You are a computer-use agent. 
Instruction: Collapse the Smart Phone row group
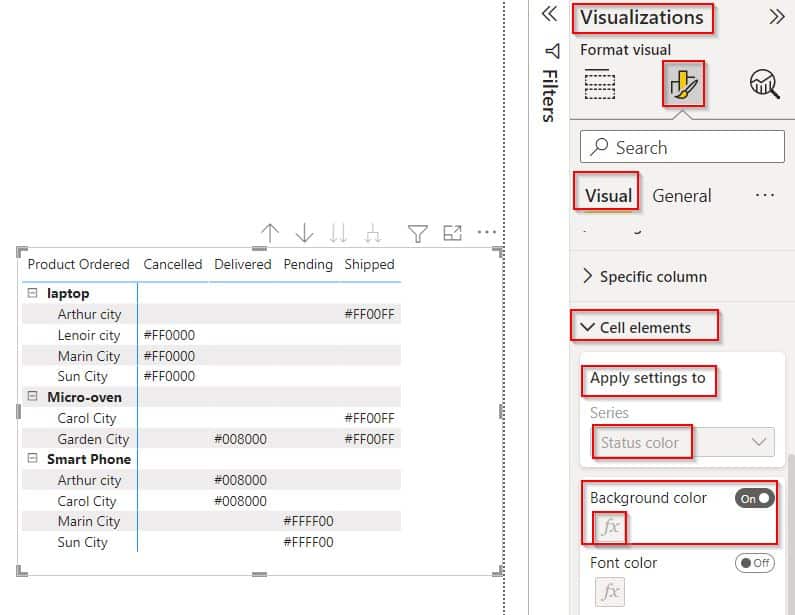point(32,458)
